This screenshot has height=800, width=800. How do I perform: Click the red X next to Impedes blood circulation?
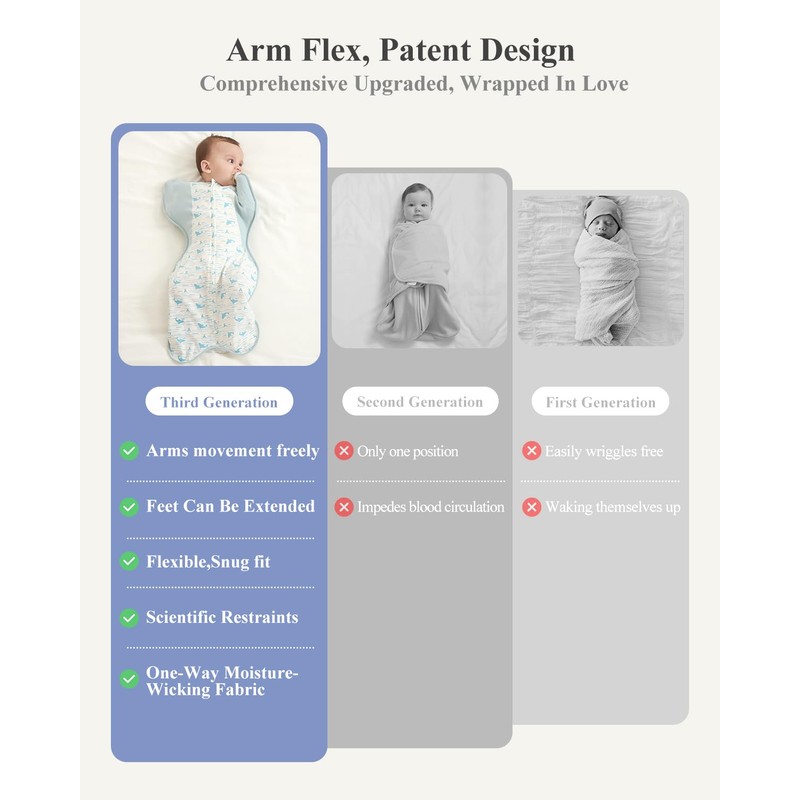tap(344, 507)
